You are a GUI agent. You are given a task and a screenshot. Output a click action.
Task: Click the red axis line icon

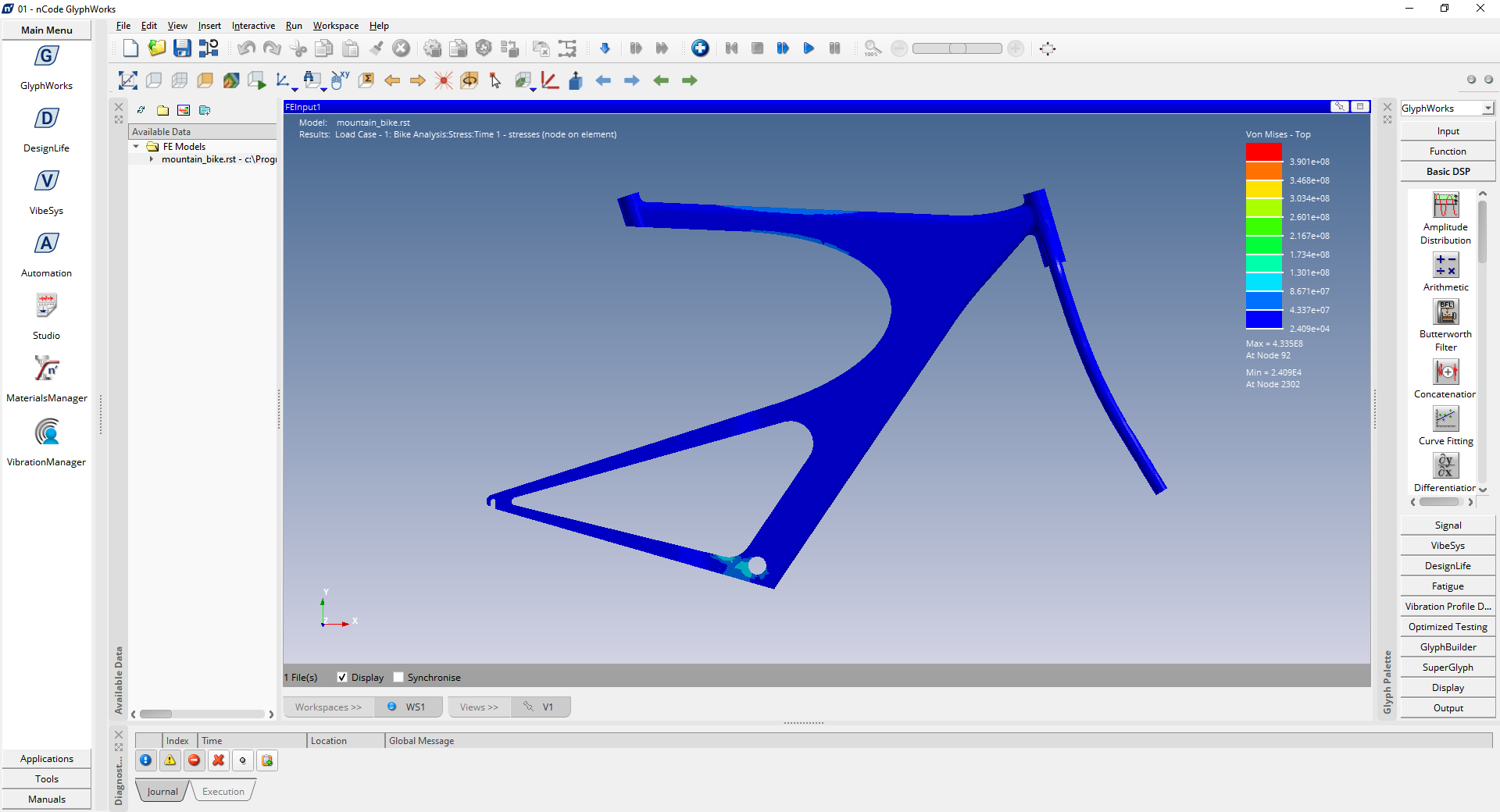tap(550, 80)
